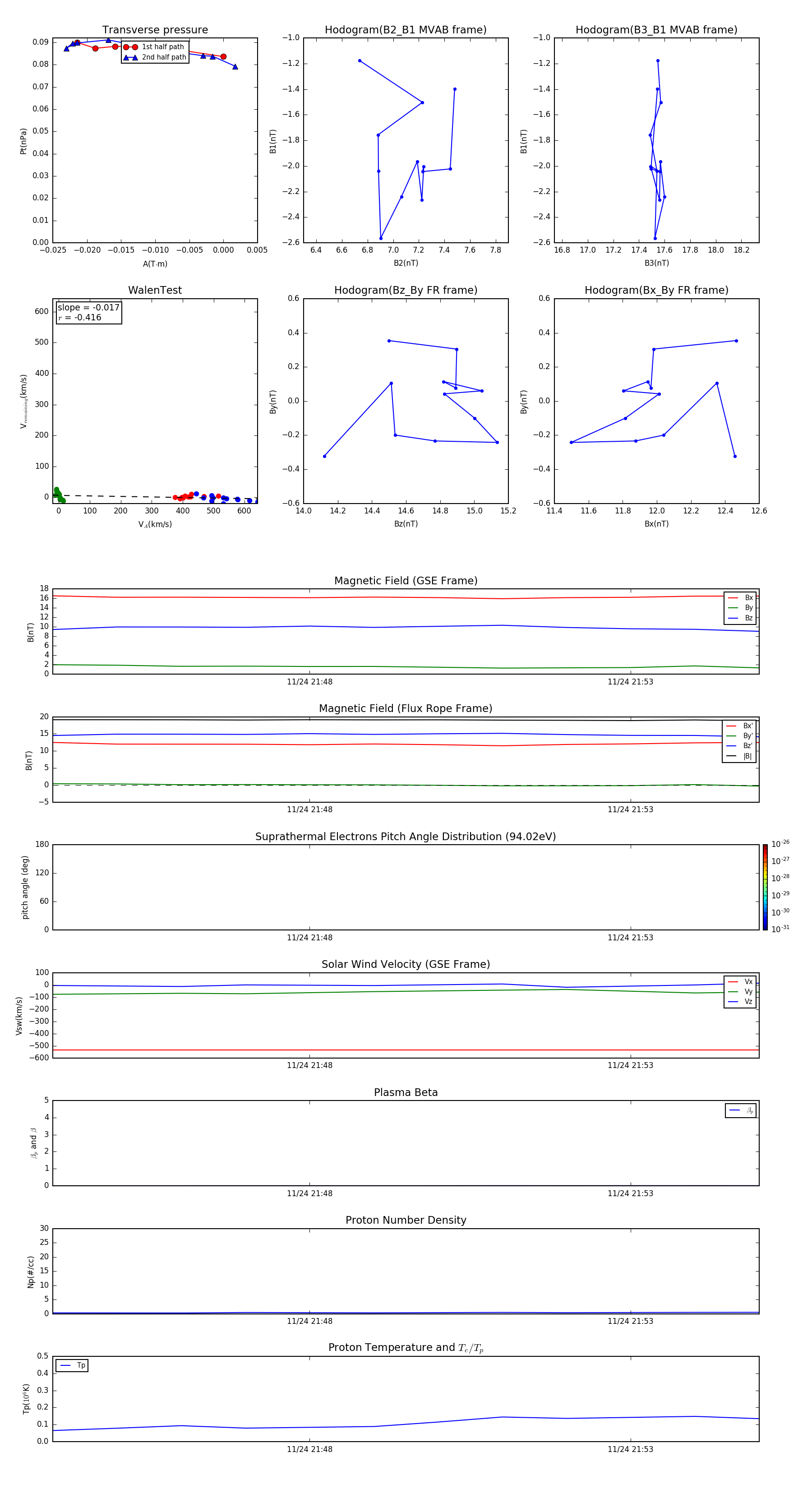This screenshot has height=1489, width=812.
Task: Click the Vz legend entry in Solar Wind panel
Action: click(x=740, y=1001)
